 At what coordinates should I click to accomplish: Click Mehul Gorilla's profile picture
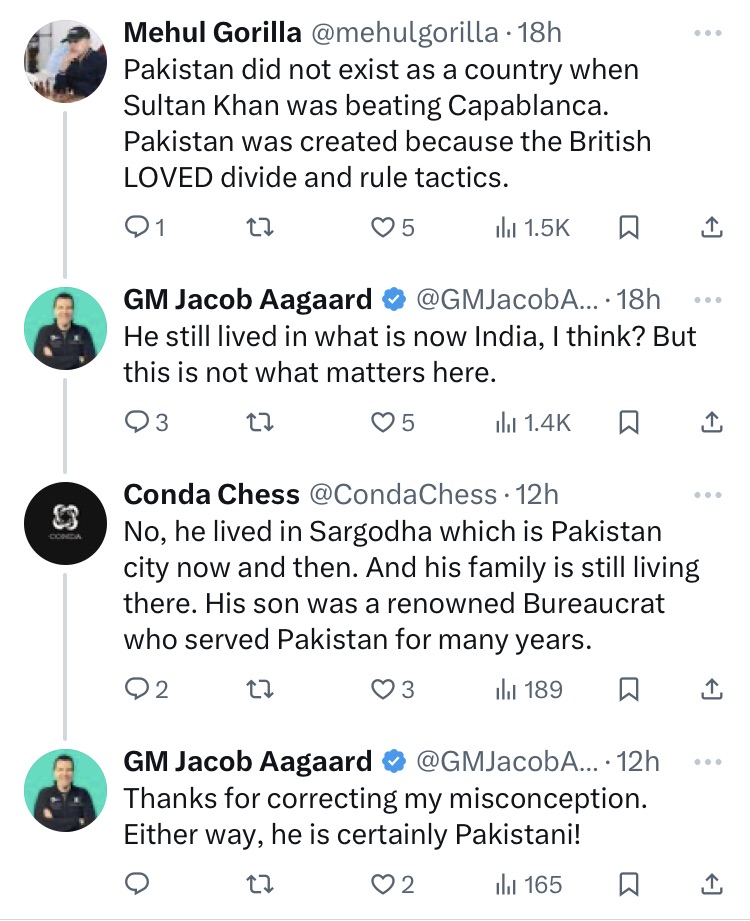65,58
